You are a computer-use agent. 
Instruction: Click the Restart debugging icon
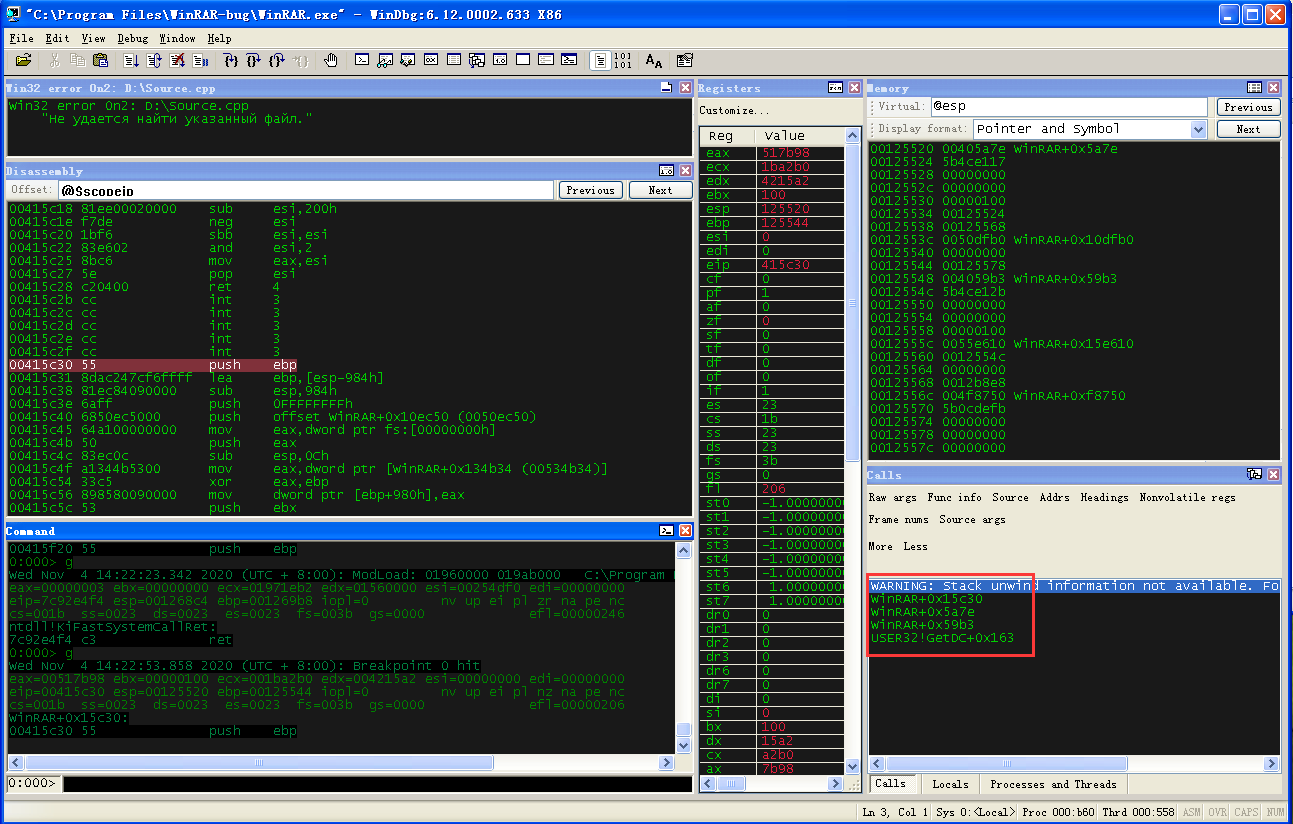pyautogui.click(x=154, y=61)
